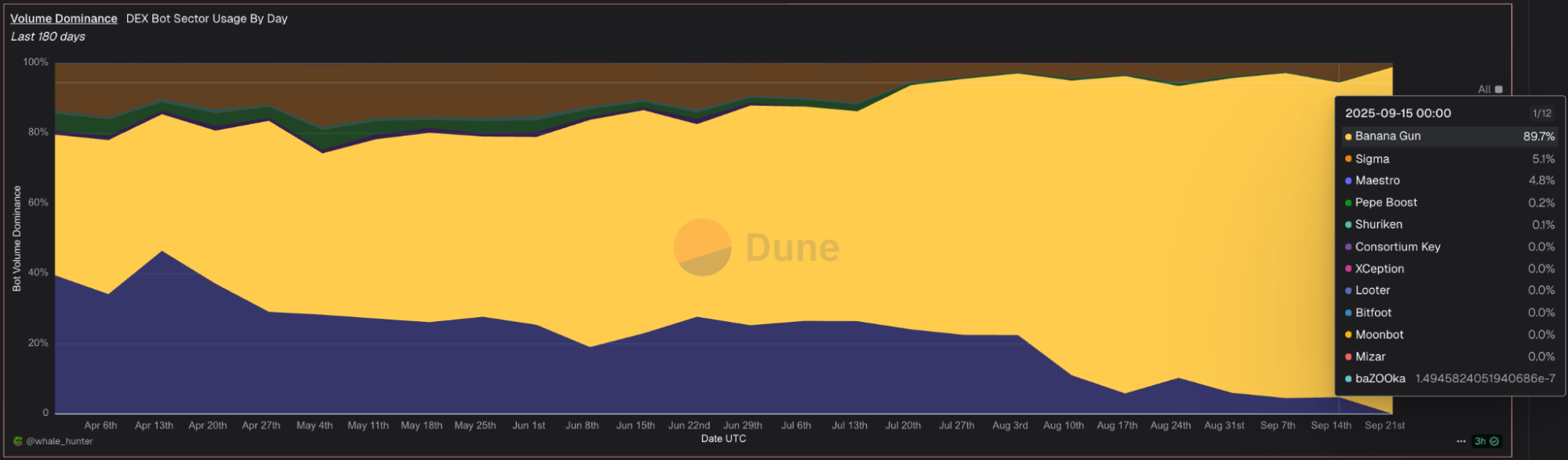This screenshot has height=460, width=1568.
Task: Select the Moonbot tooltip row
Action: 1450,334
